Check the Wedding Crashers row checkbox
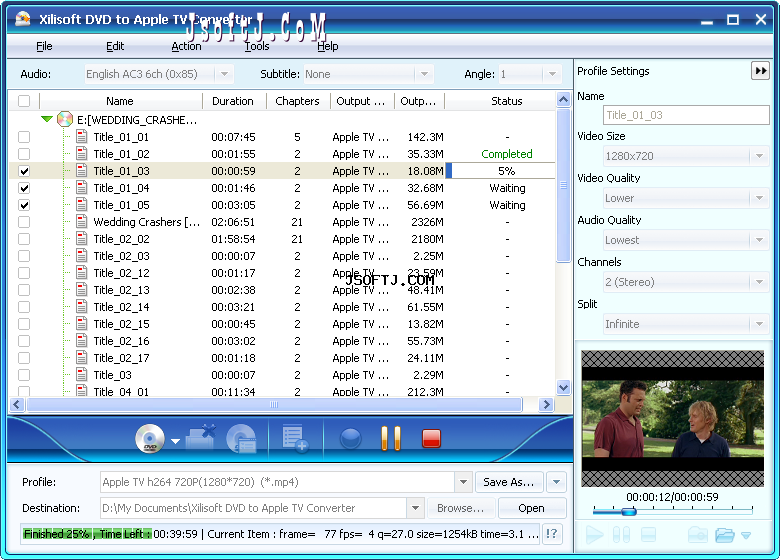Screen dimensions: 780x560 tap(24, 222)
